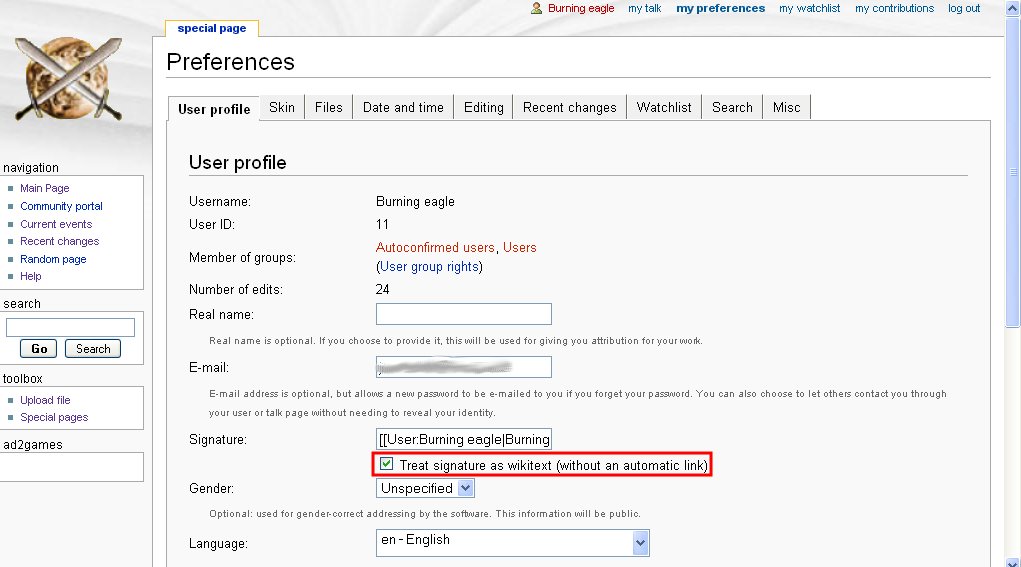Open my watchlist link

[x=809, y=8]
